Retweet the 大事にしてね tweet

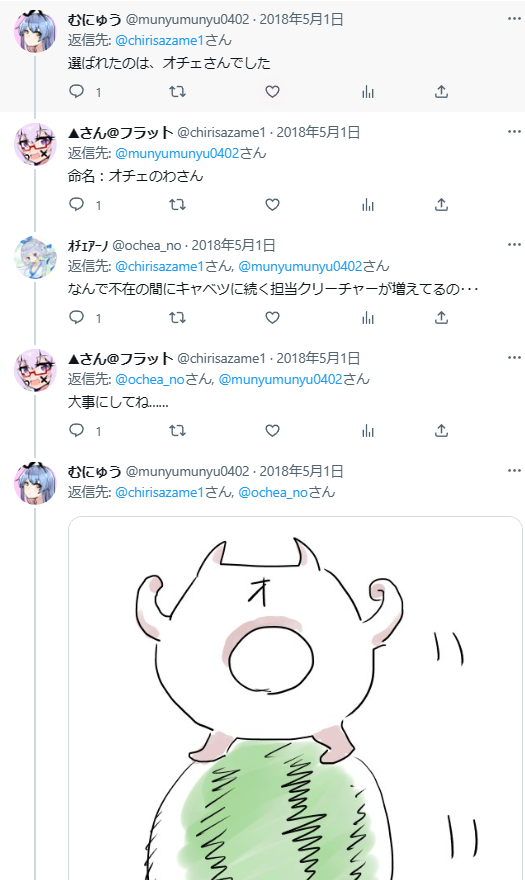click(177, 430)
